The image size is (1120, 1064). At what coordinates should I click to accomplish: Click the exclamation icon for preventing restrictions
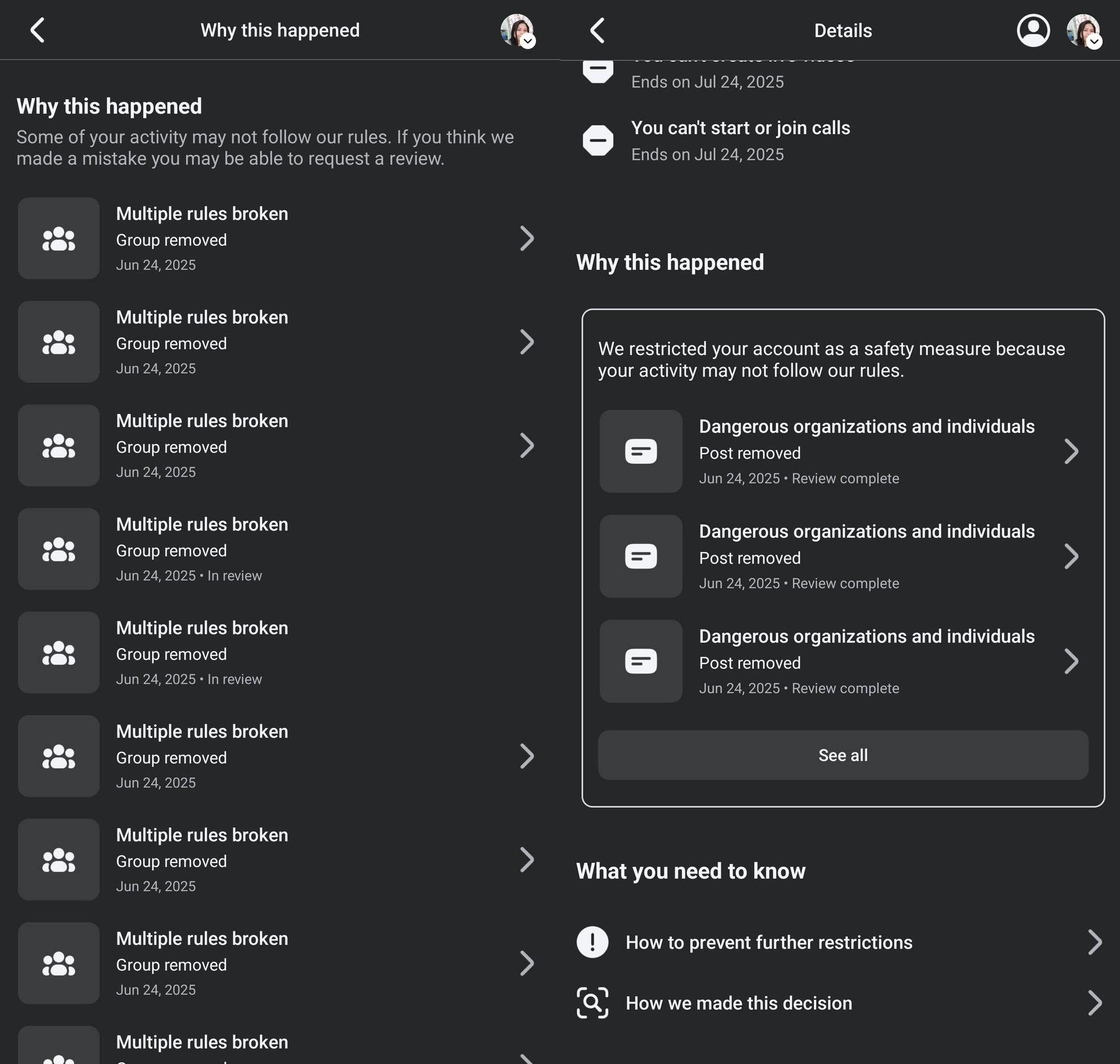[x=593, y=942]
